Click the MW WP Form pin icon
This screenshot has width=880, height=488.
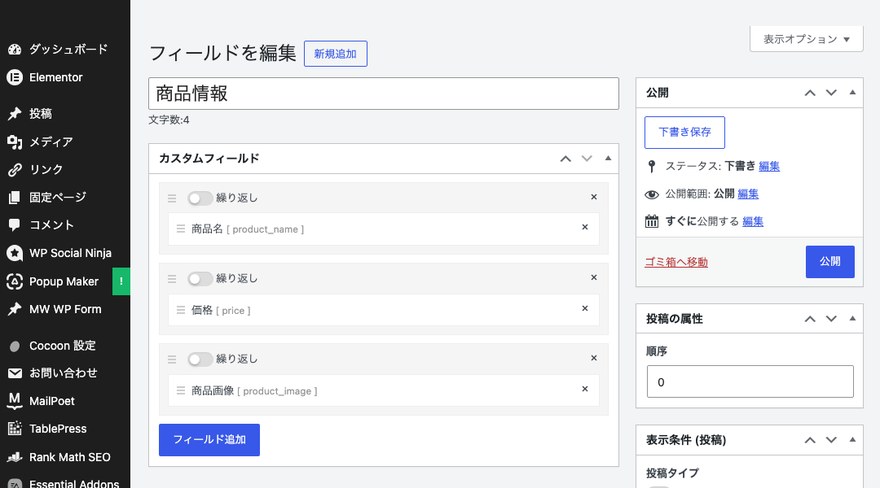coord(15,309)
